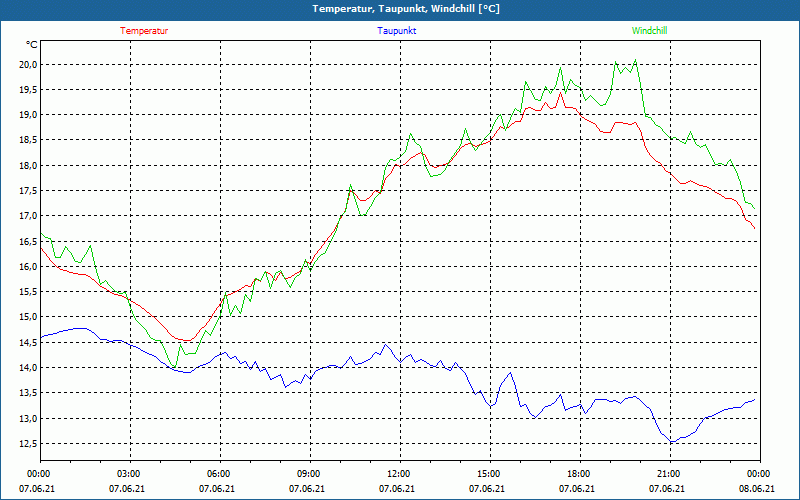
Task: Click the 18:00 time label
Action: 578,474
